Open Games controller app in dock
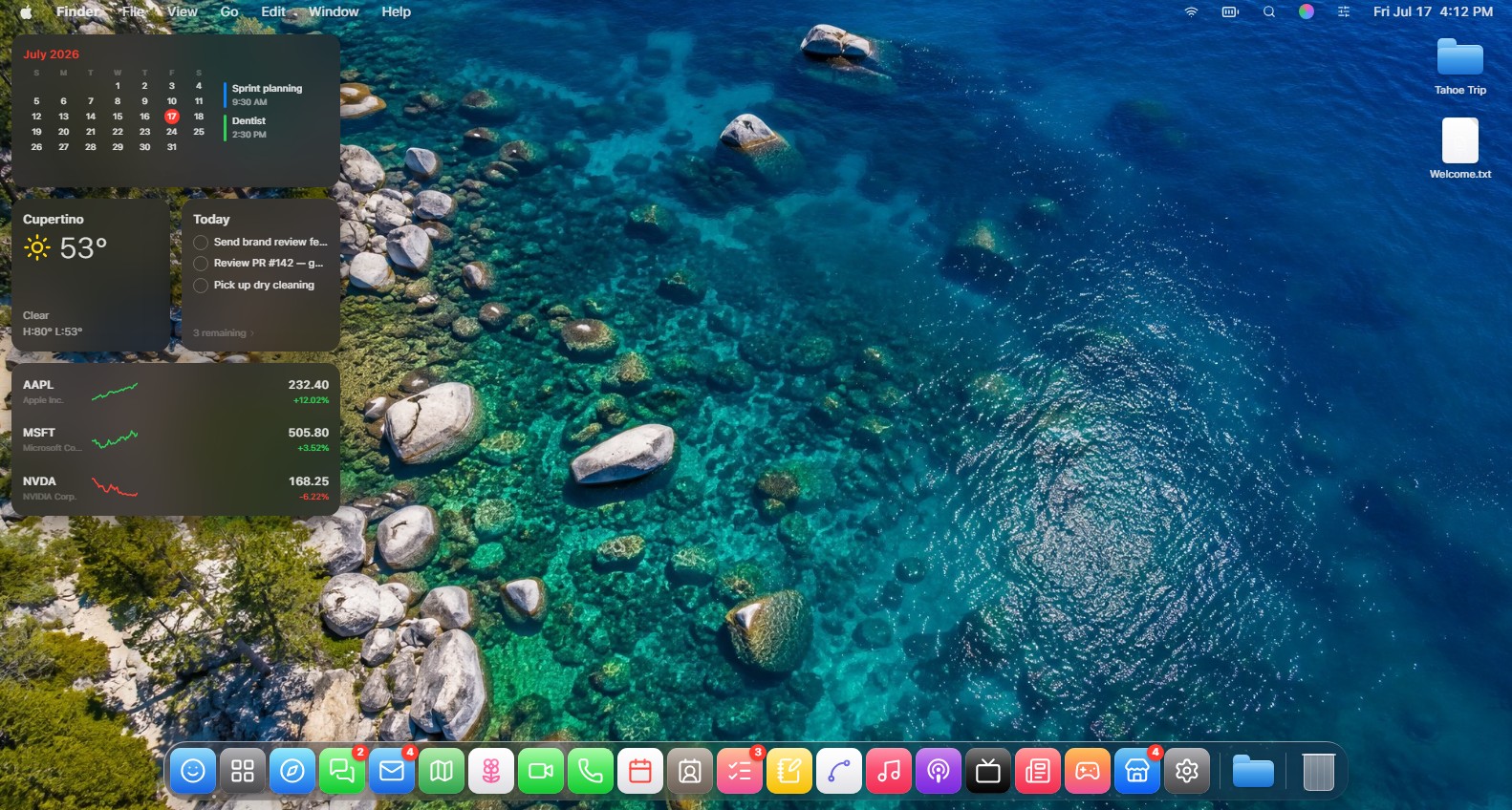This screenshot has width=1512, height=810. coord(1088,771)
